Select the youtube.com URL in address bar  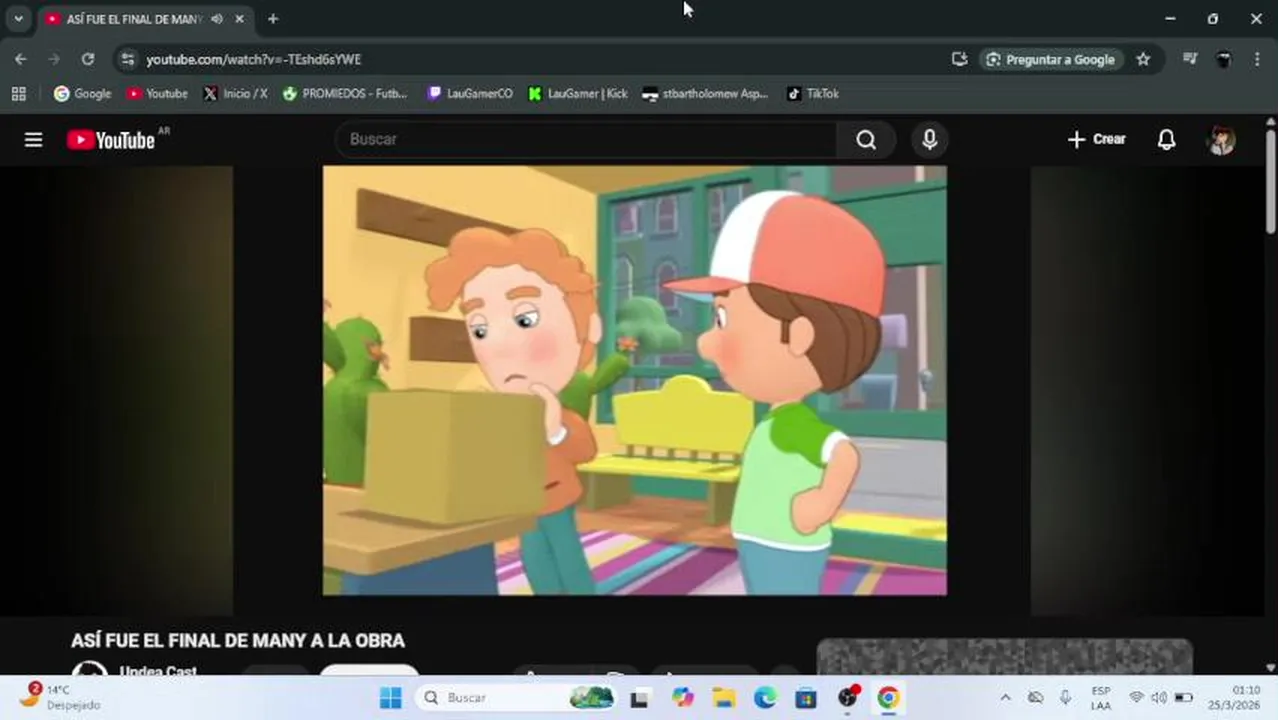click(254, 60)
